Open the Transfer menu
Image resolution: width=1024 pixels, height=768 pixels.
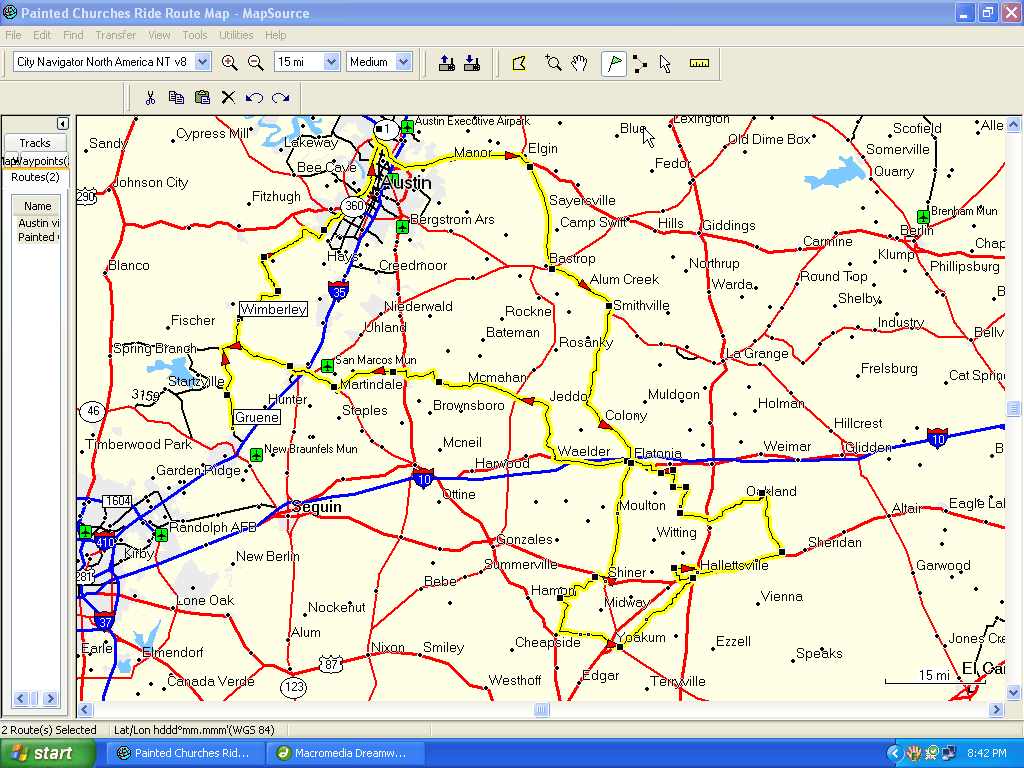coord(116,35)
